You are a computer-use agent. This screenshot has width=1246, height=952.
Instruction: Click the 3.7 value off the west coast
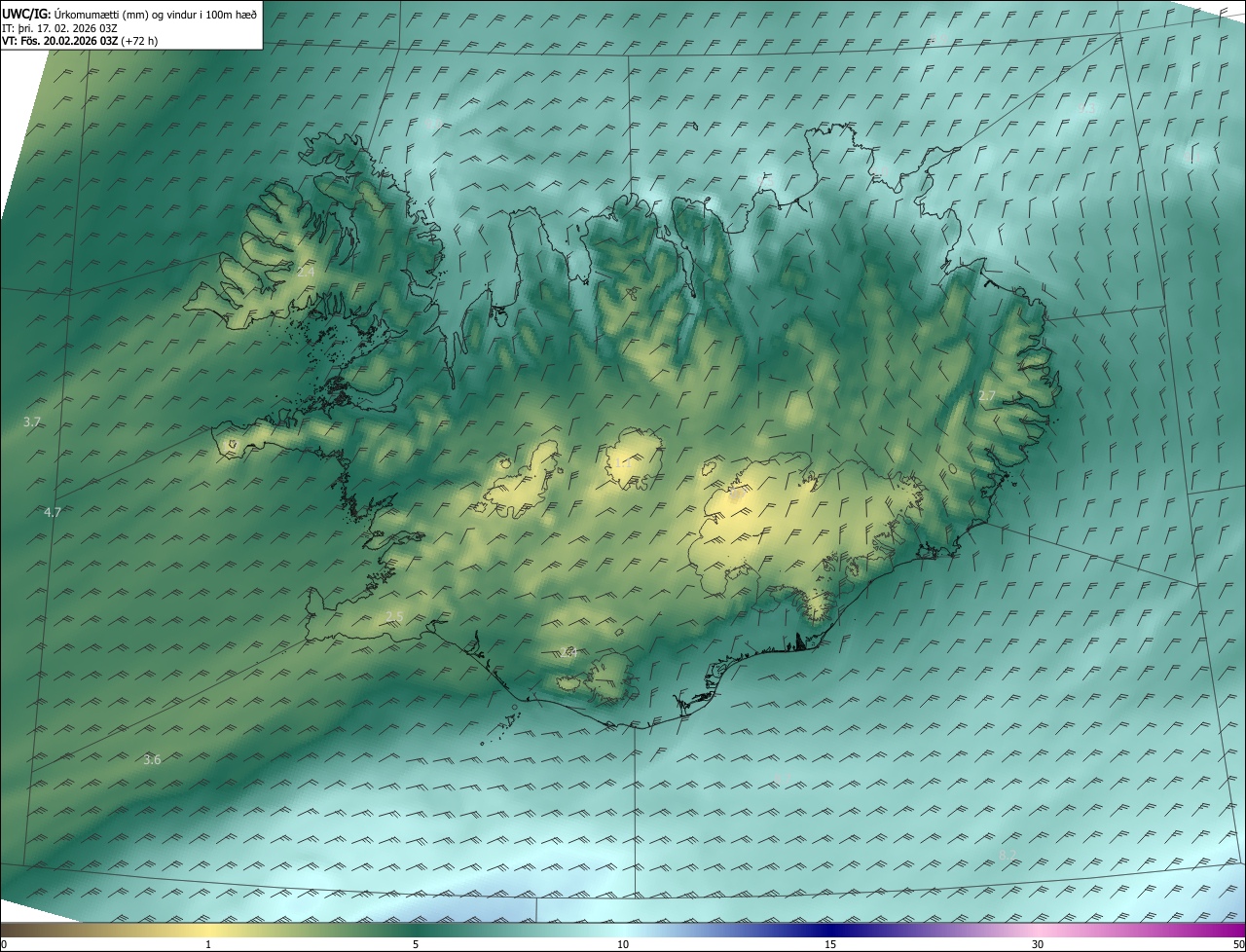[32, 421]
